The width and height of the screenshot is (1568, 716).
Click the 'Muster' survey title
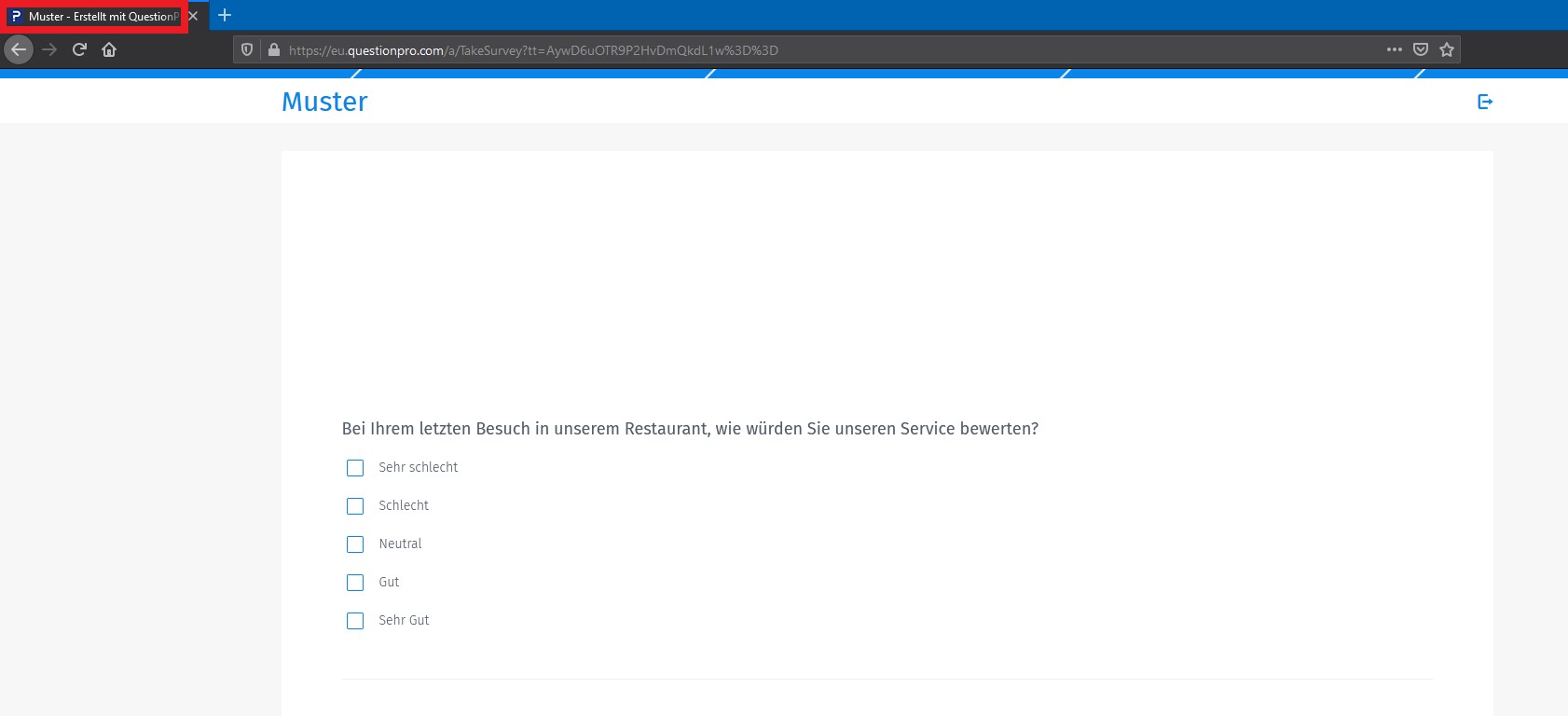(324, 102)
